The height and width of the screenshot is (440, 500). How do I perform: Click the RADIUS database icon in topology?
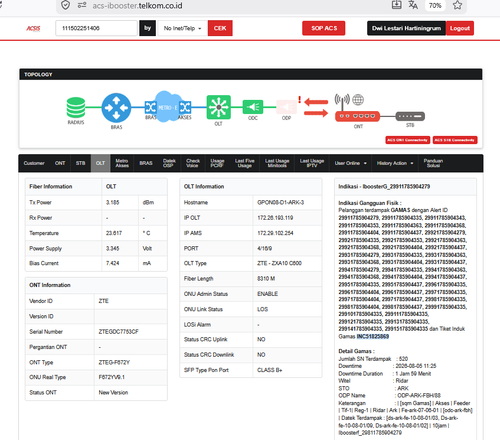(x=76, y=107)
